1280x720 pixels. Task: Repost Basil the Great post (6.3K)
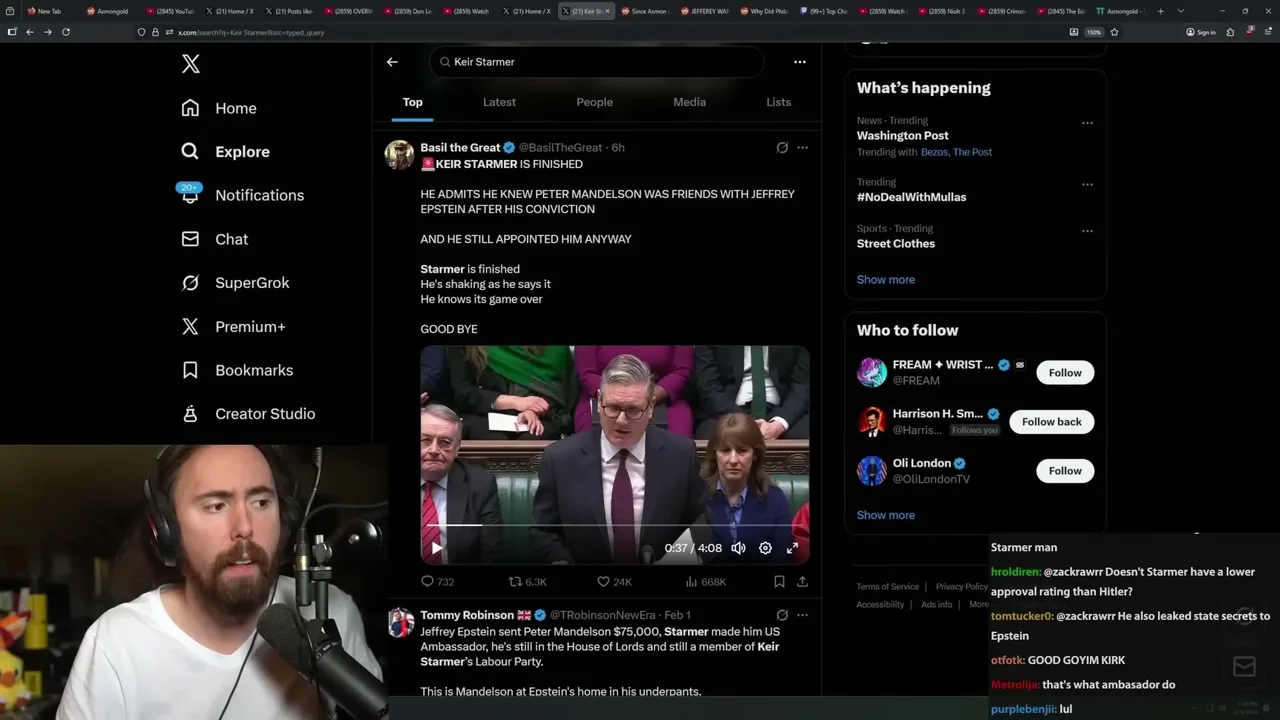point(527,582)
